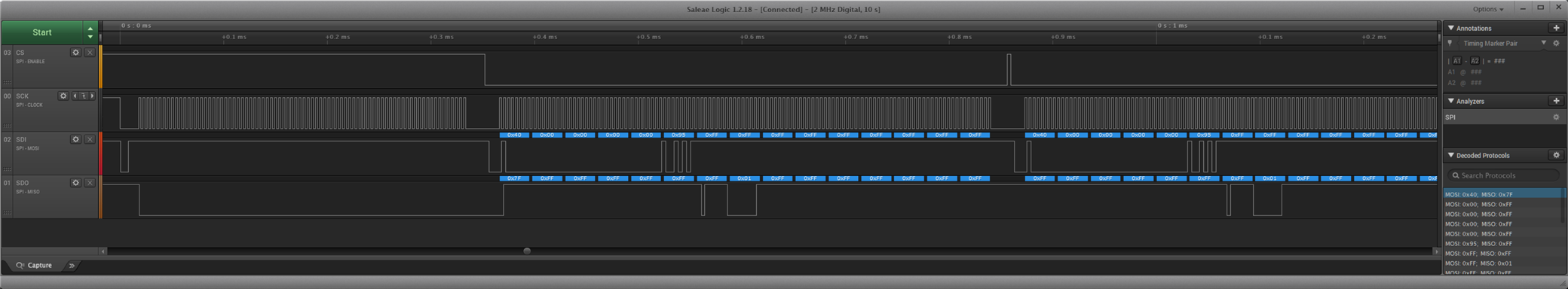Add a new annotation with plus
Screen dimensions: 1568x289
click(x=1555, y=28)
